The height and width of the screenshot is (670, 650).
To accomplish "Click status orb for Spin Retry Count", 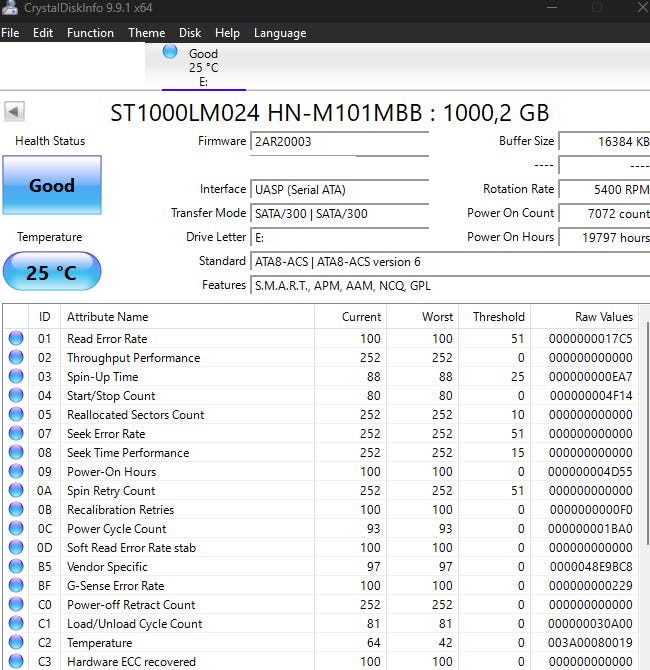I will 16,490.
